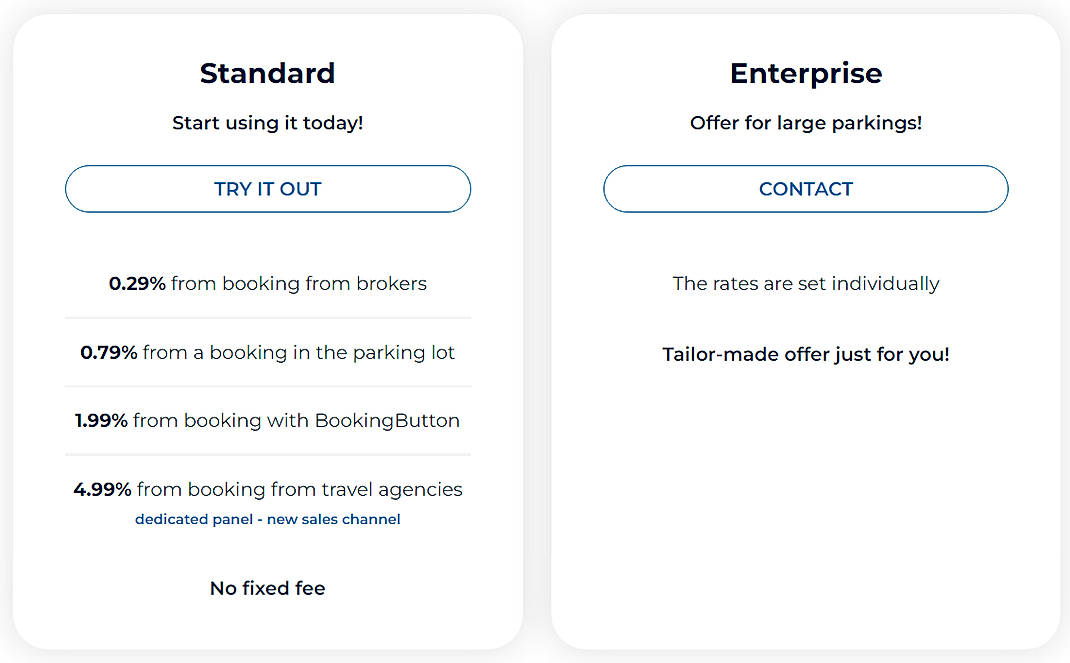Click the CONTACT button

(x=805, y=189)
